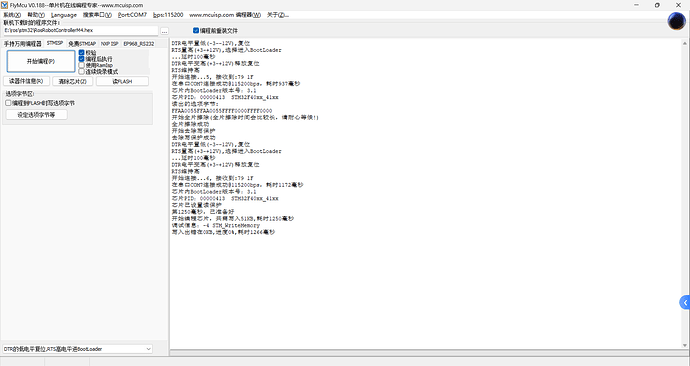
Task: Click the blue globe logo icon
Action: point(677,21)
